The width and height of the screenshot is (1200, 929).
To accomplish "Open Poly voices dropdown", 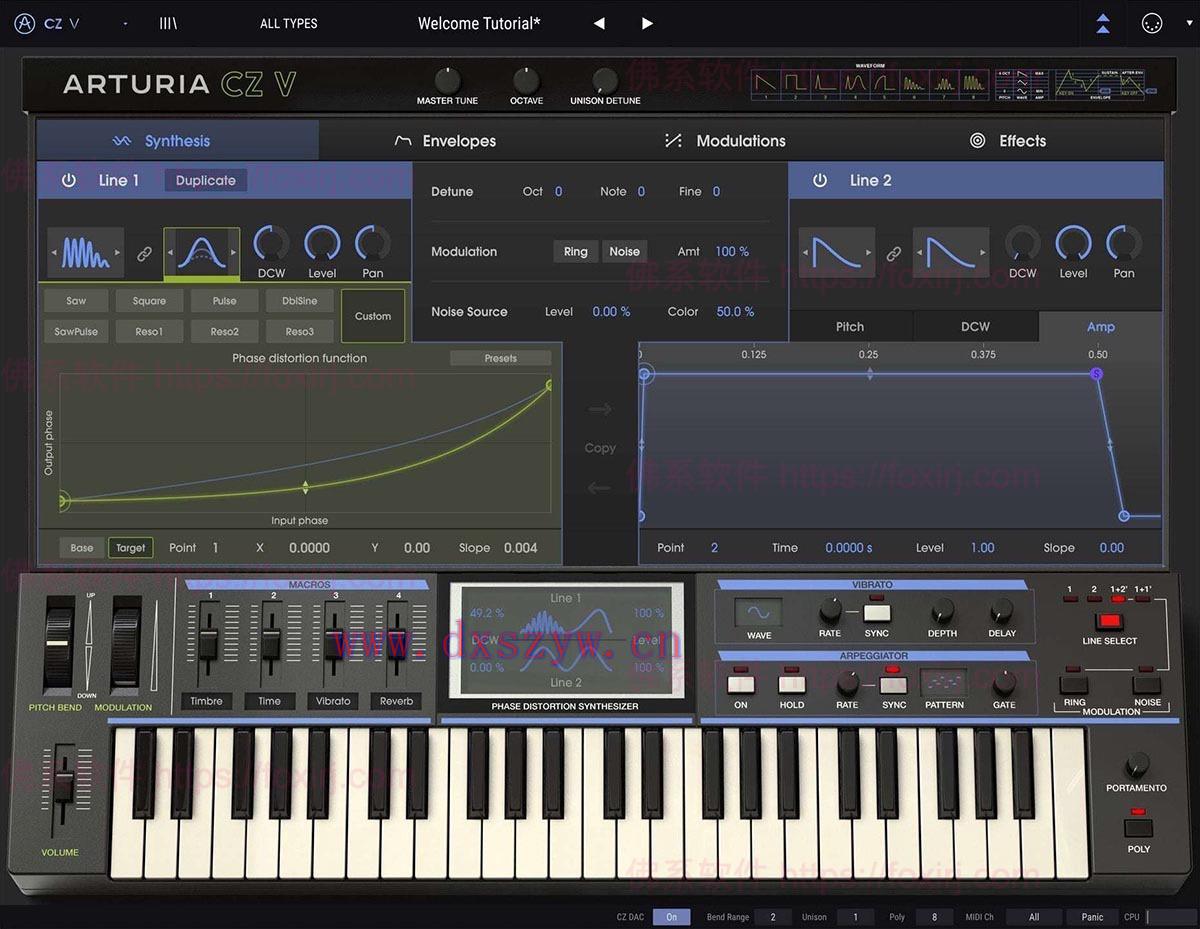I will 935,916.
